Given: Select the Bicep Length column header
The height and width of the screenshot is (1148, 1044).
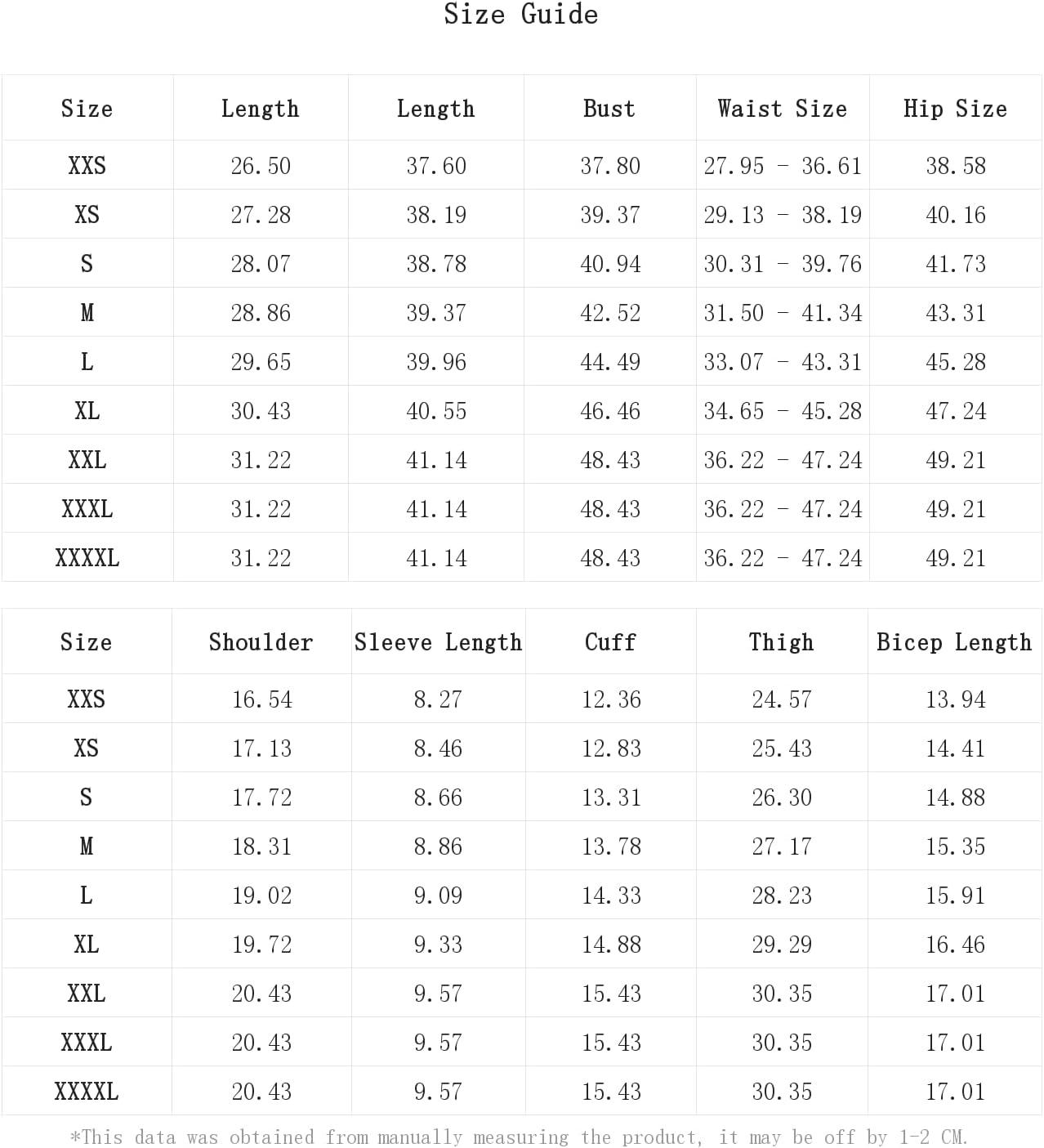Looking at the screenshot, I should click(954, 642).
